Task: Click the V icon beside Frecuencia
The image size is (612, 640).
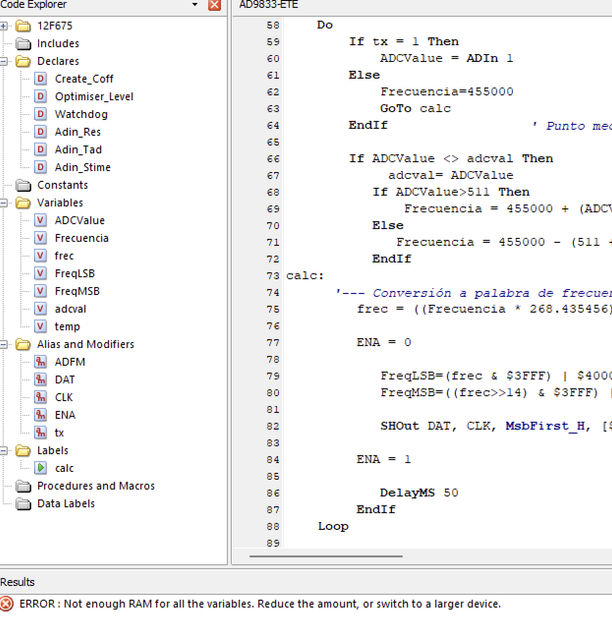Action: pyautogui.click(x=40, y=238)
